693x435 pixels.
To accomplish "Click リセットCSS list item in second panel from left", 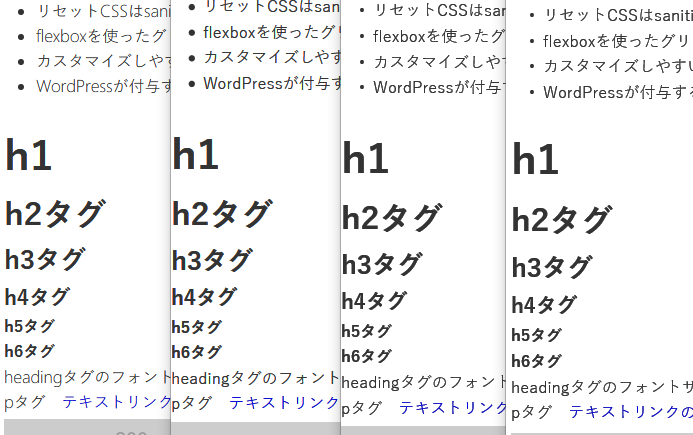I will [272, 7].
